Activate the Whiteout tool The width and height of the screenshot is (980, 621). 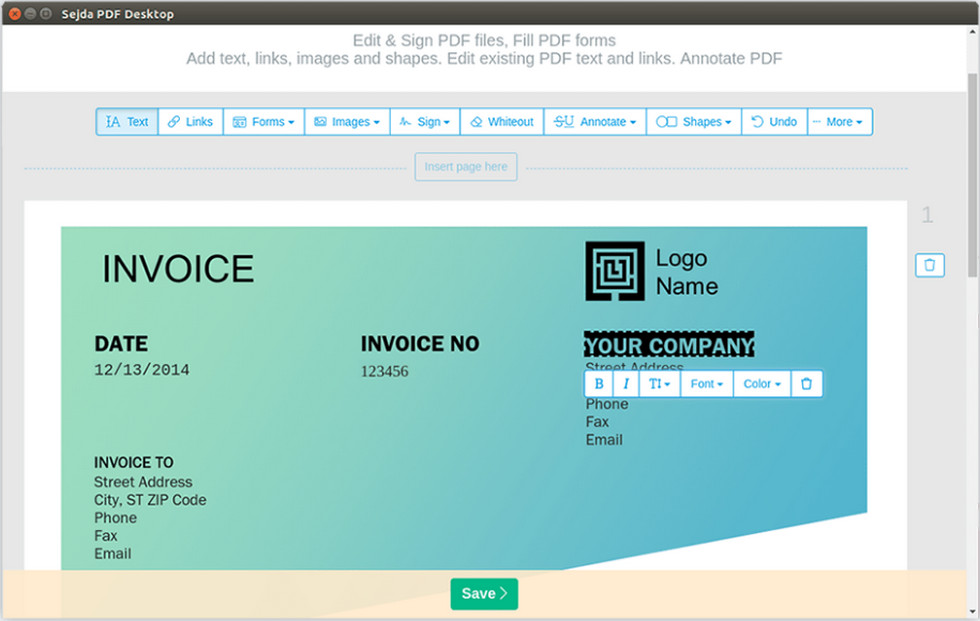[x=502, y=122]
